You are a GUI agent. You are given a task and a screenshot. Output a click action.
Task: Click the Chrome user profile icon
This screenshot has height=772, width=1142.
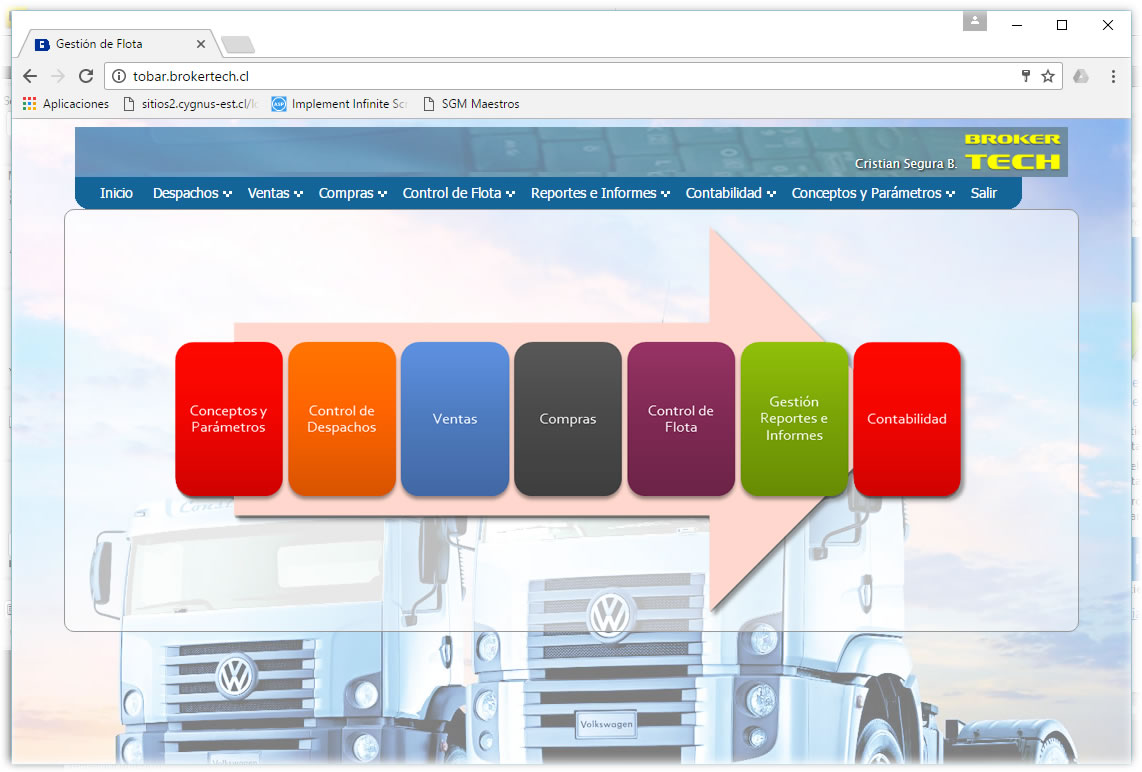pos(975,21)
